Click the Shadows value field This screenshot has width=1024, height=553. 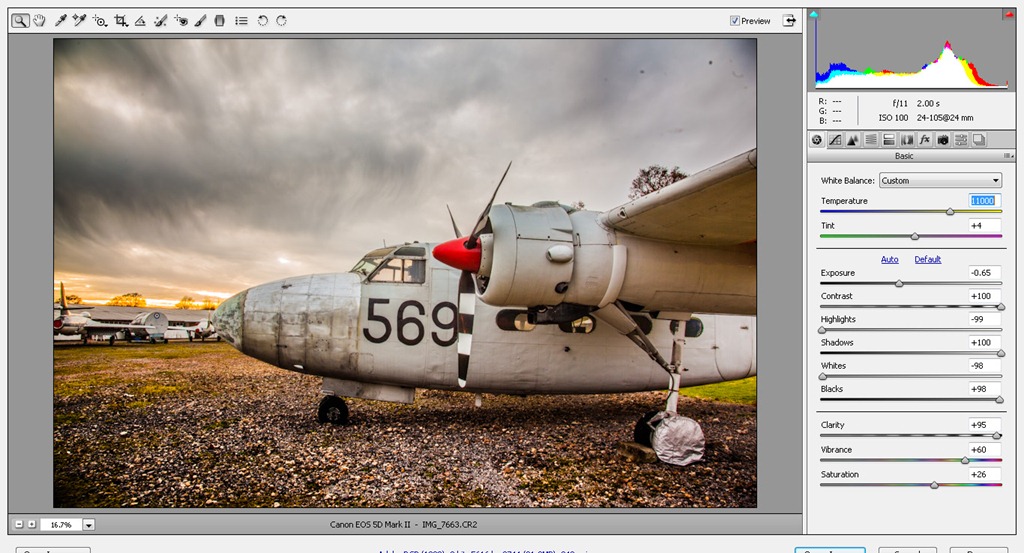984,342
